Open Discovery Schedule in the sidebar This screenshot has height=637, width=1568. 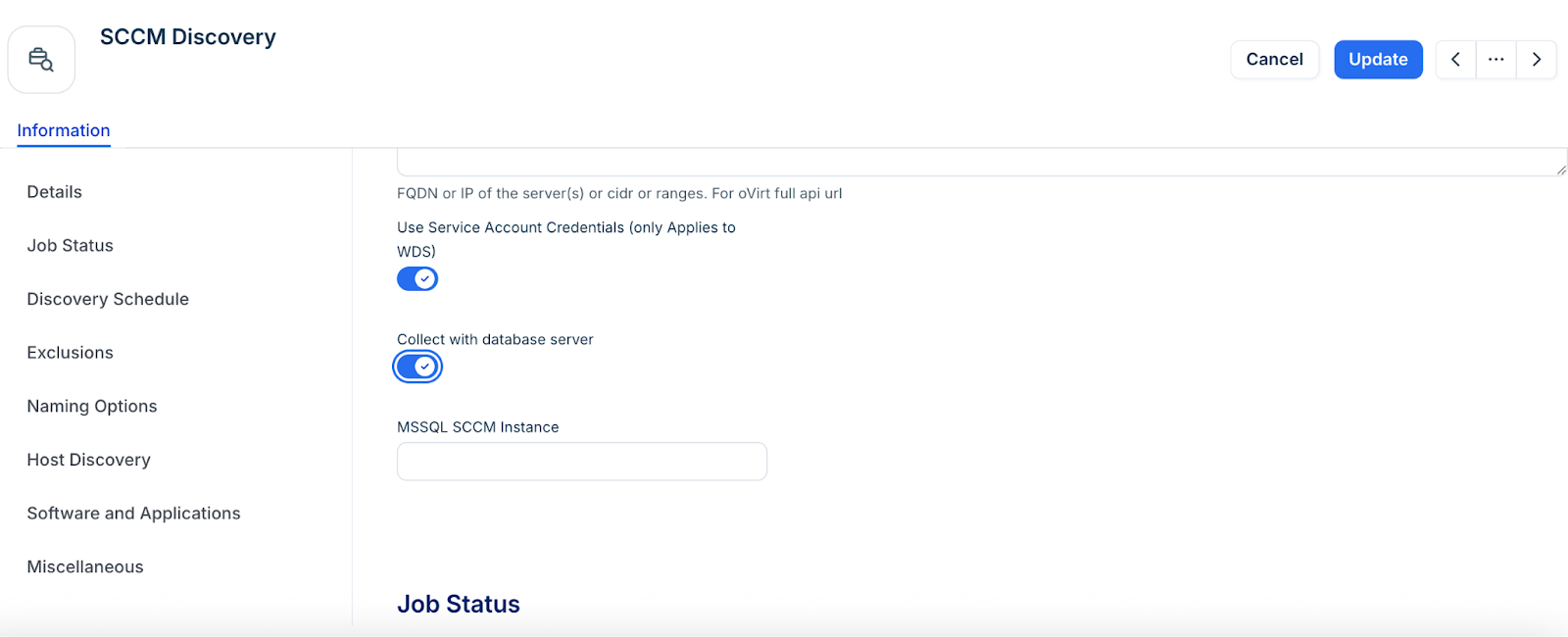(x=108, y=299)
